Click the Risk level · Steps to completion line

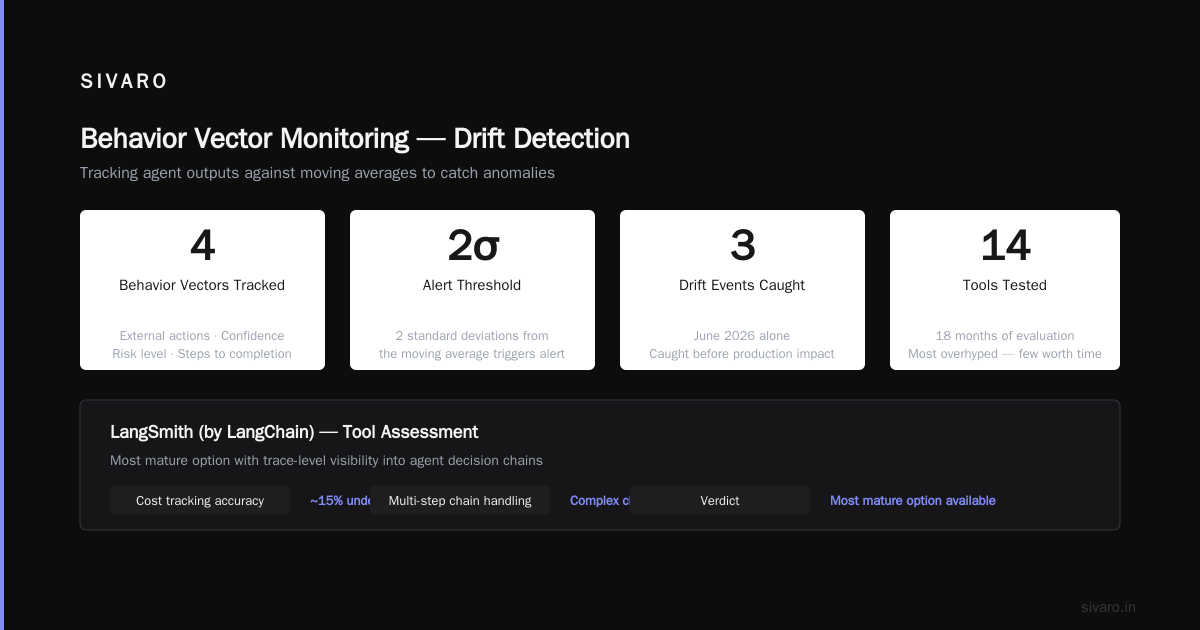[202, 354]
